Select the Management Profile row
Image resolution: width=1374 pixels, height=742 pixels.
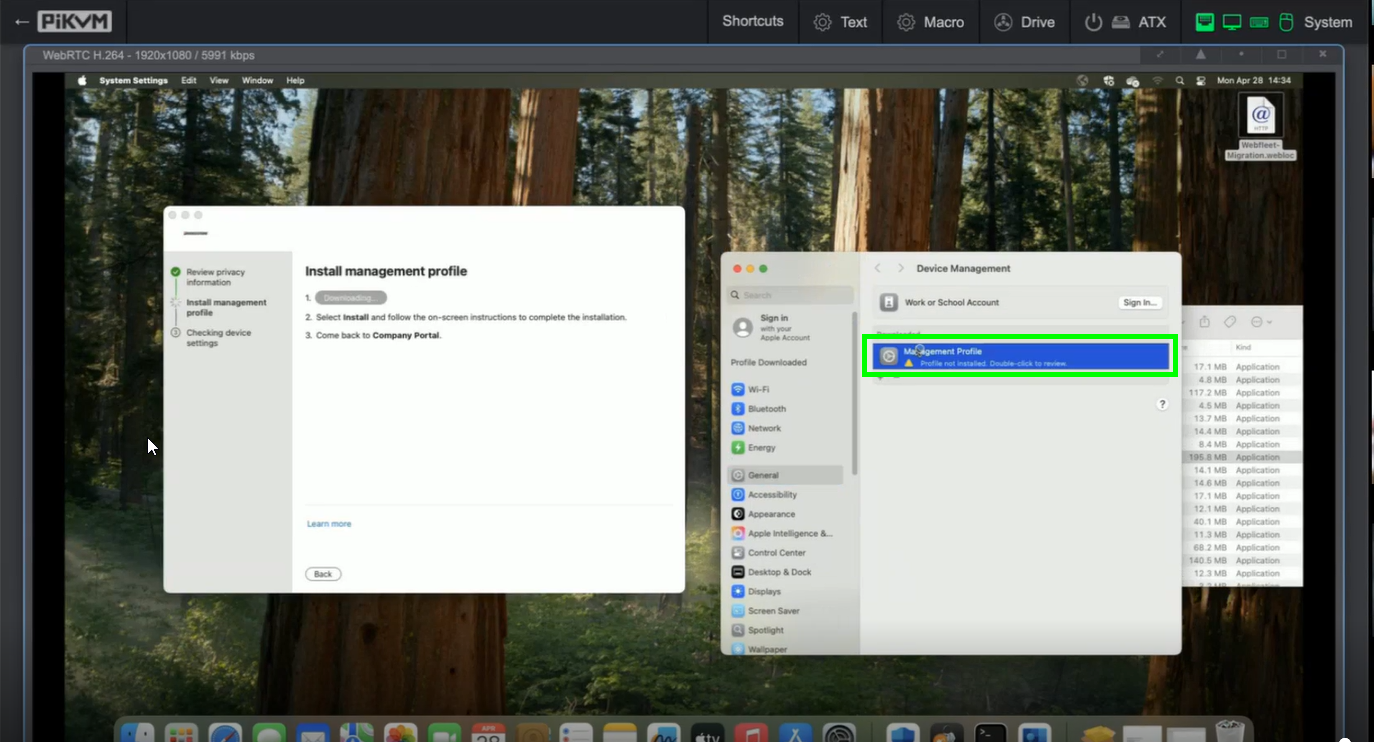coord(1020,357)
